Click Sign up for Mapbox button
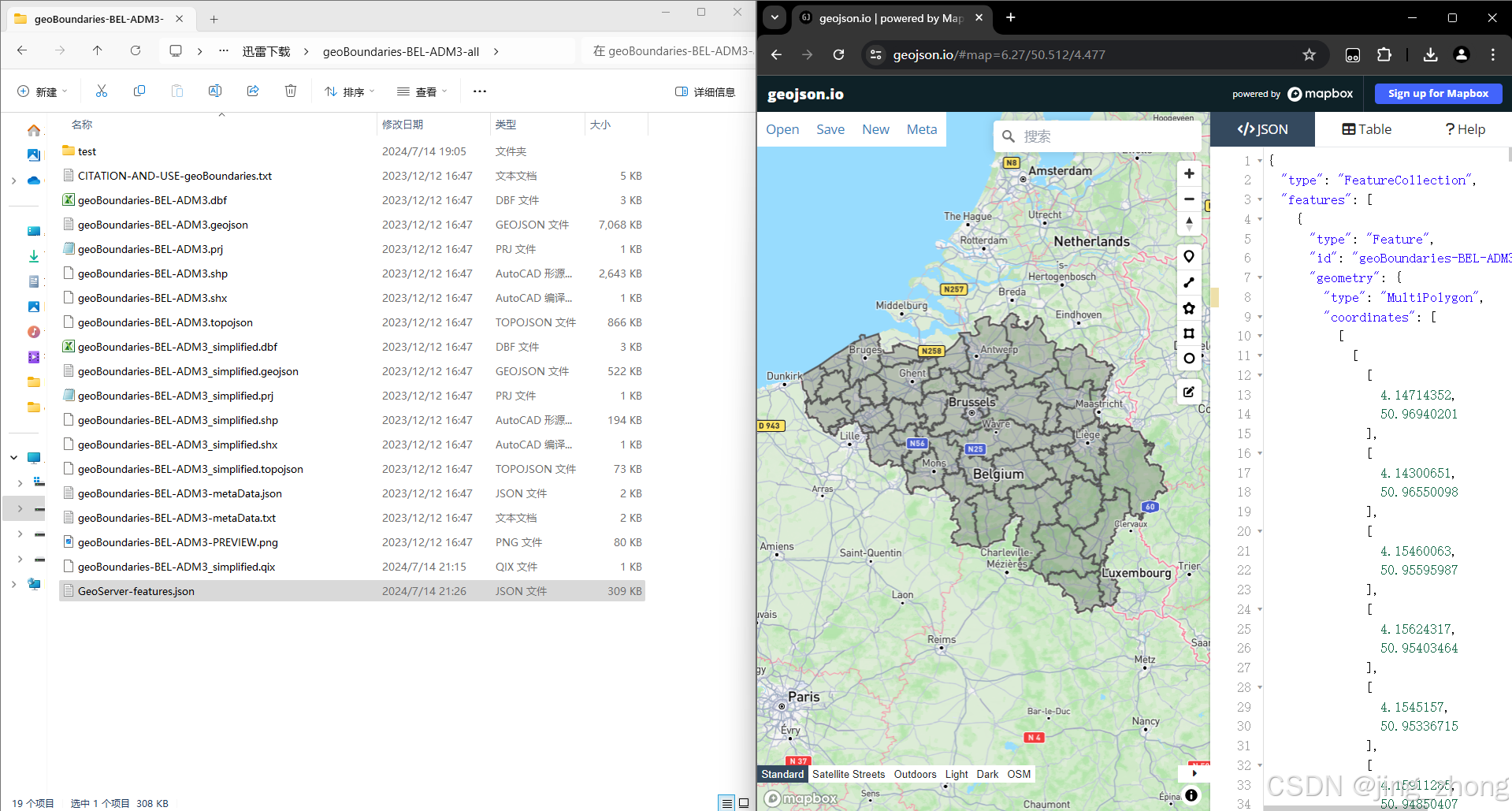 tap(1438, 93)
